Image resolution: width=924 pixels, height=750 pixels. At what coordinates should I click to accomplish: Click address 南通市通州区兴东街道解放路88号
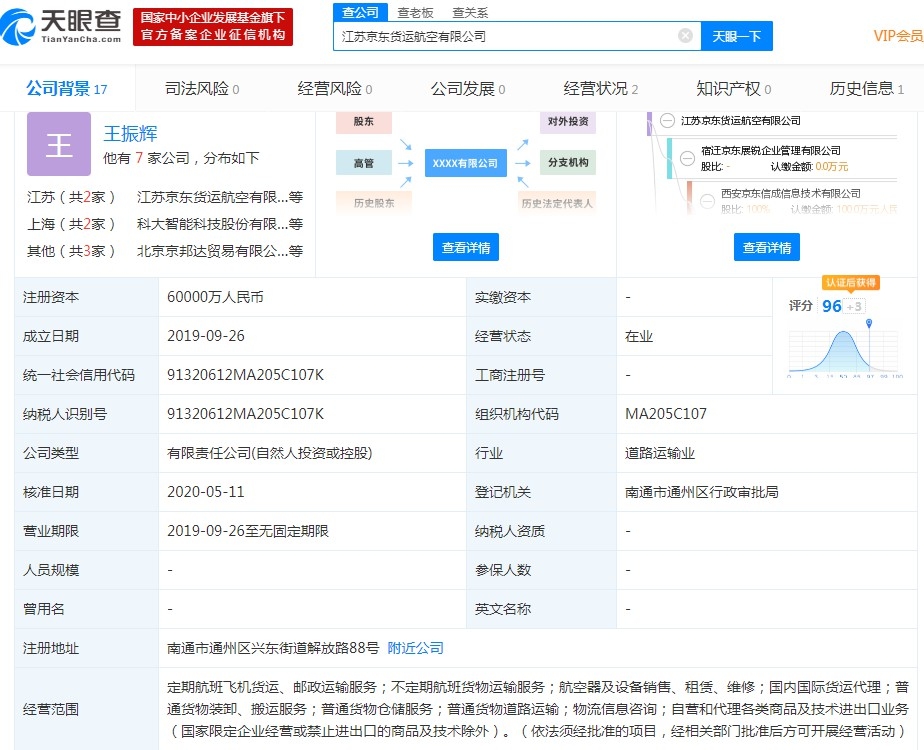(273, 648)
